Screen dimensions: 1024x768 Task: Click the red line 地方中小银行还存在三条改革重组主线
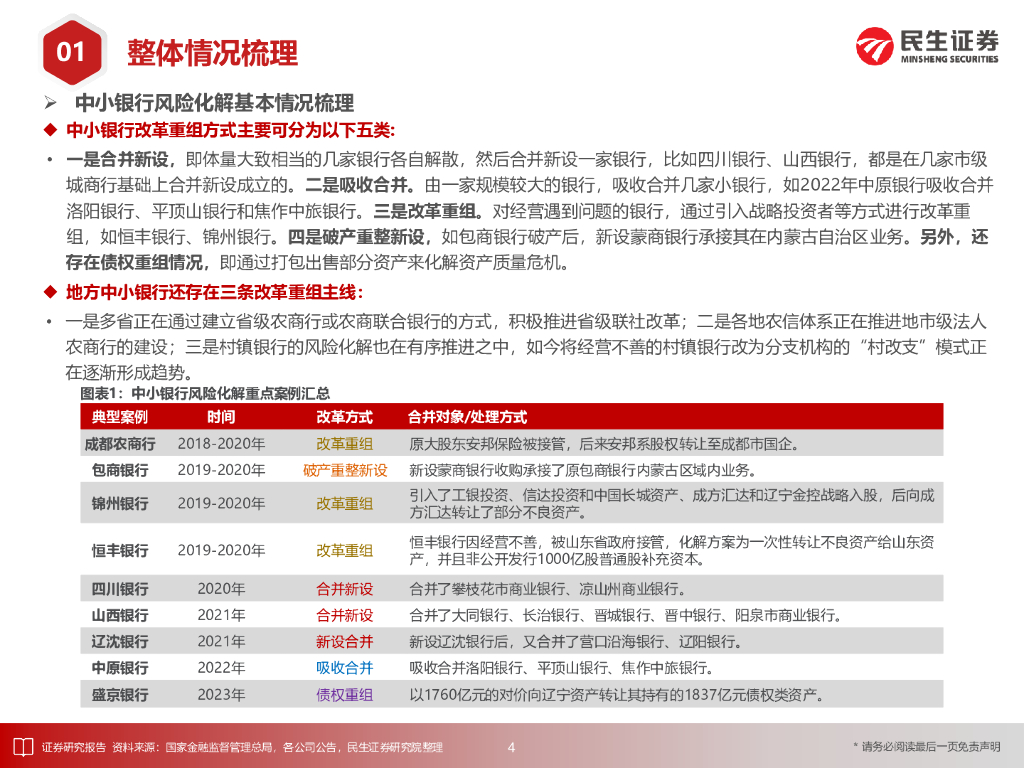(x=215, y=292)
